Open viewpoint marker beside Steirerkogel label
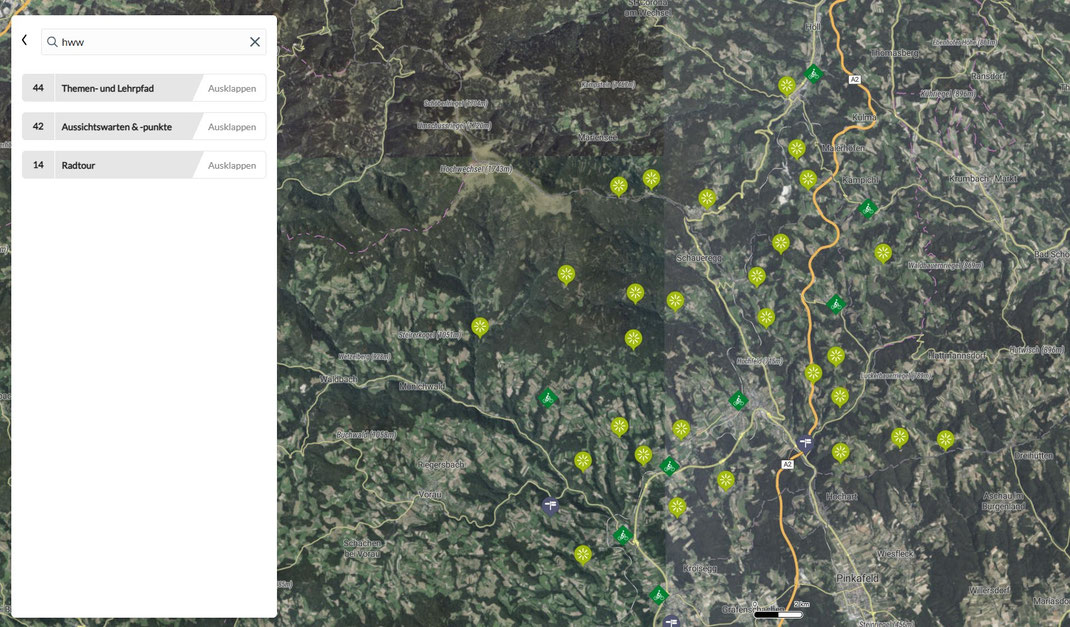1070x627 pixels. tap(480, 327)
